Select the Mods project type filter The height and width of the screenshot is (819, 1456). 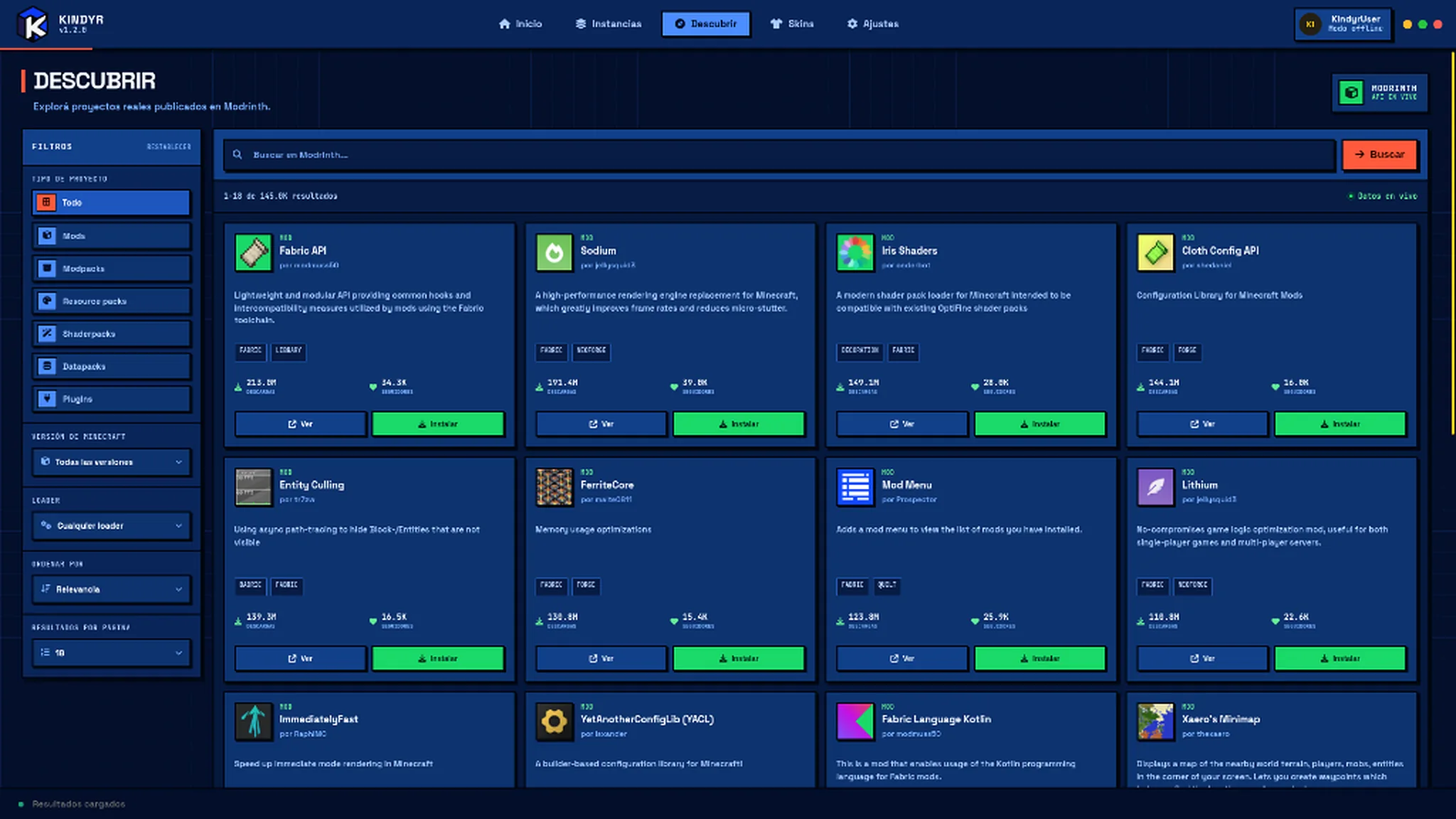coord(111,236)
